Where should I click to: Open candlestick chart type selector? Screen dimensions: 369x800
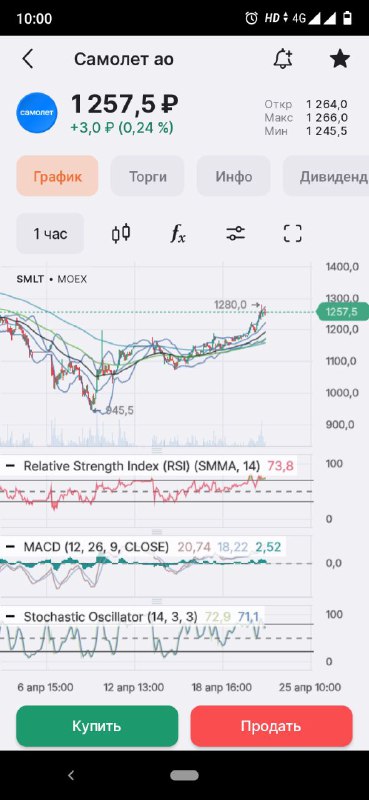tap(121, 234)
